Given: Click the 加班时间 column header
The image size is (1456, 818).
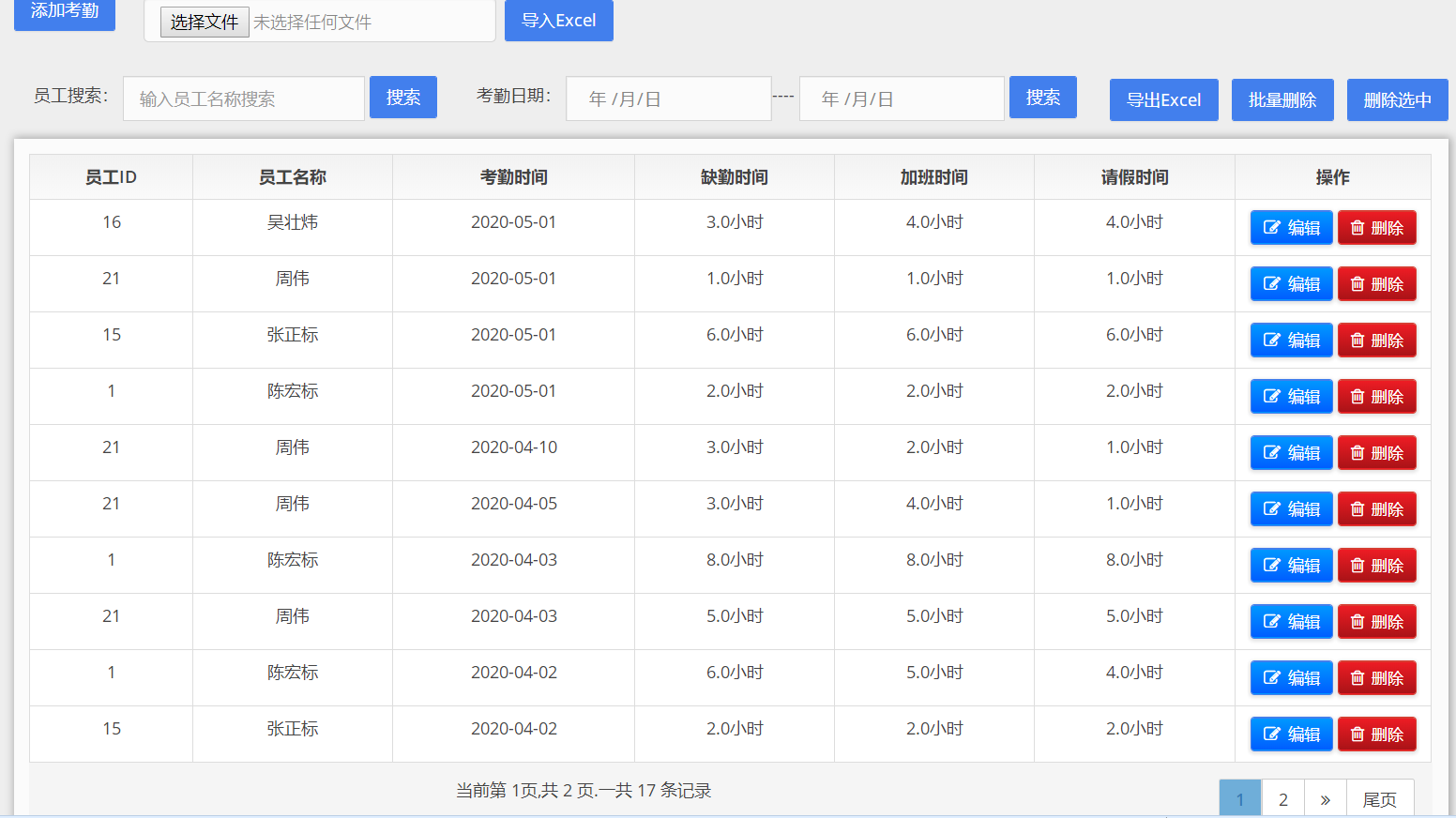Looking at the screenshot, I should coord(934,177).
